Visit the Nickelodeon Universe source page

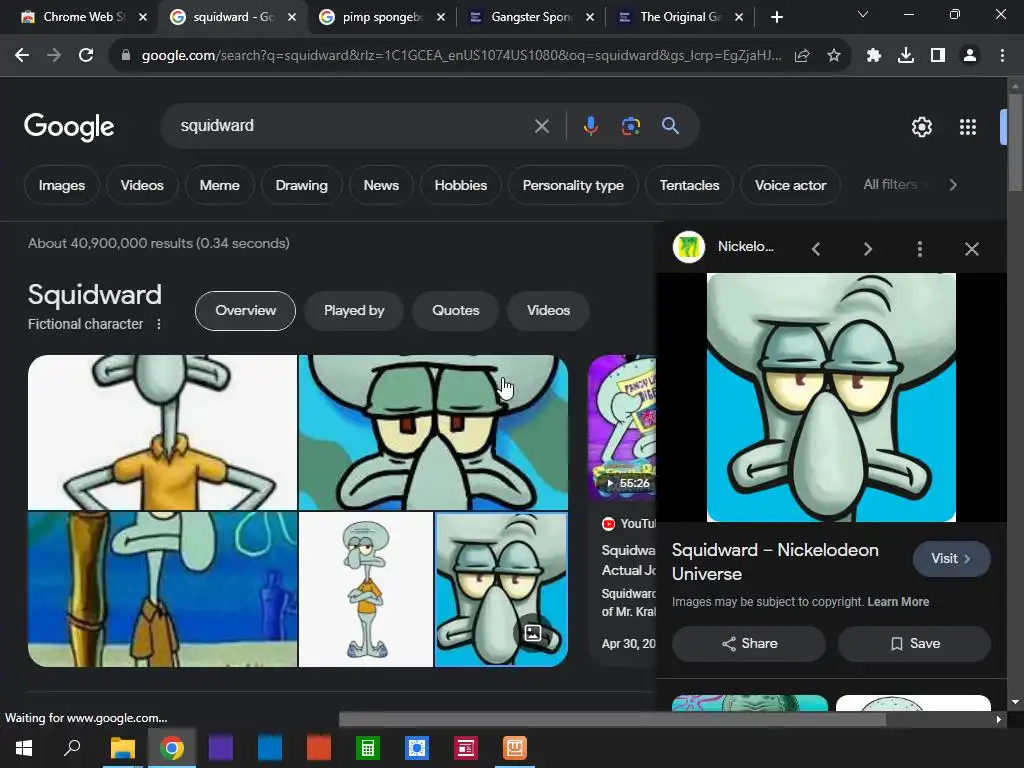click(952, 559)
